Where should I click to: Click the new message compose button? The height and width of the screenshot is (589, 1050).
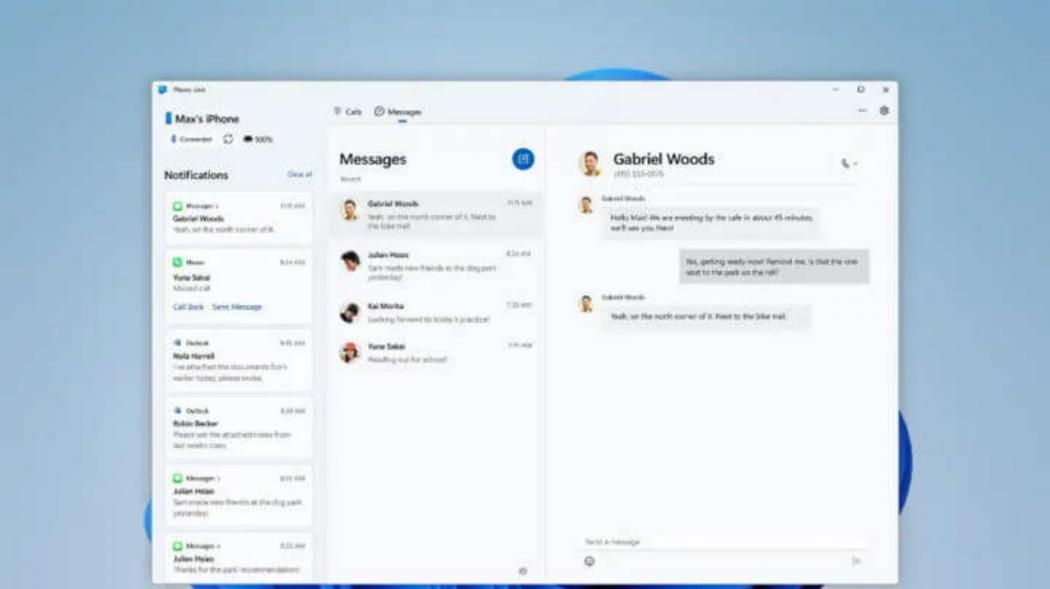[523, 159]
